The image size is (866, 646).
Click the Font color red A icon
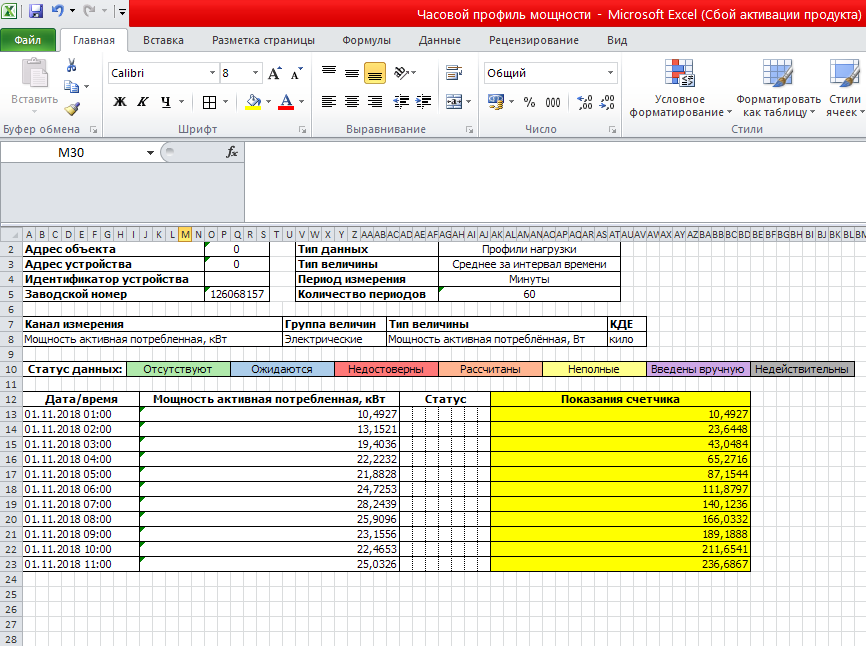click(x=286, y=102)
